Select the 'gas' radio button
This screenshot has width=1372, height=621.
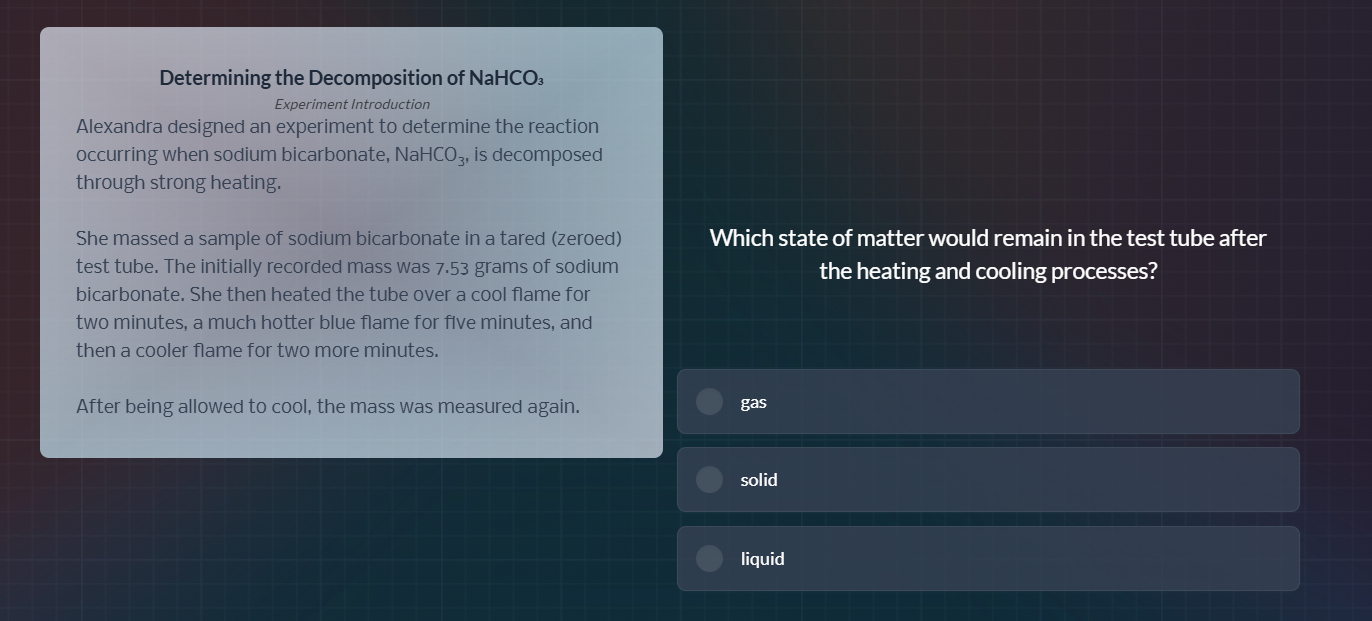point(709,401)
